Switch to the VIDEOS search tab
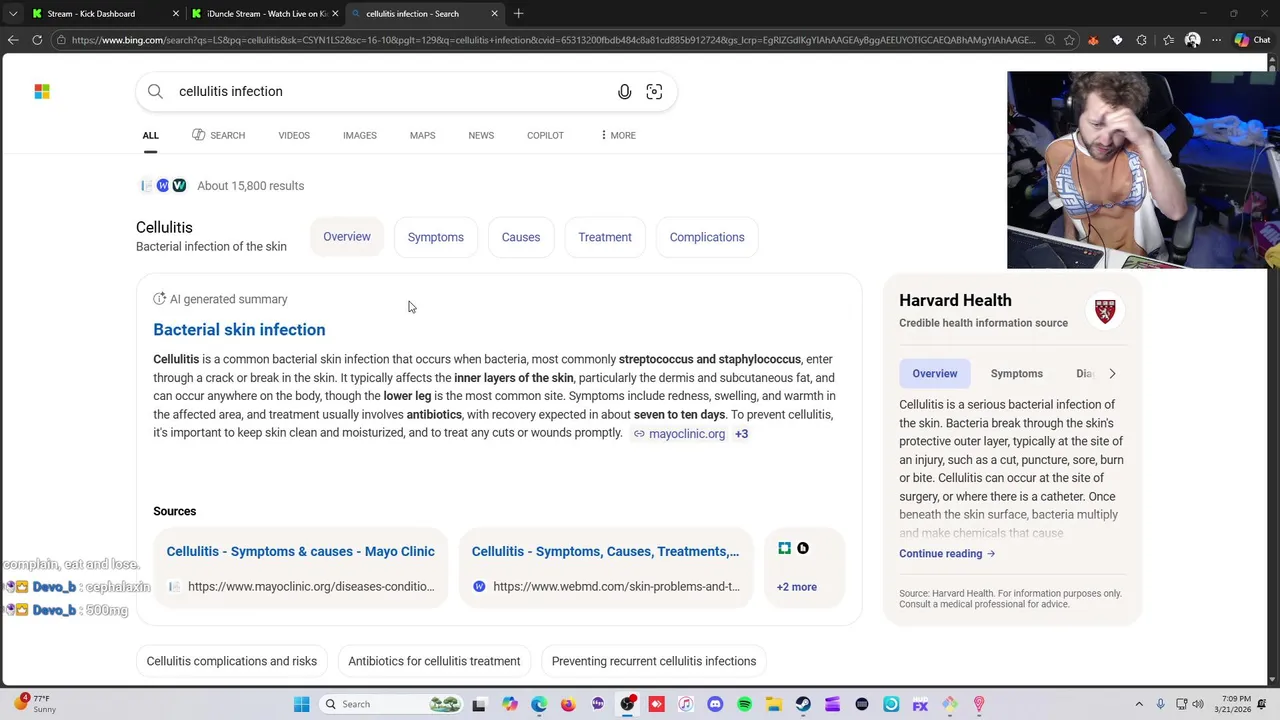The height and width of the screenshot is (720, 1280). pyautogui.click(x=294, y=135)
